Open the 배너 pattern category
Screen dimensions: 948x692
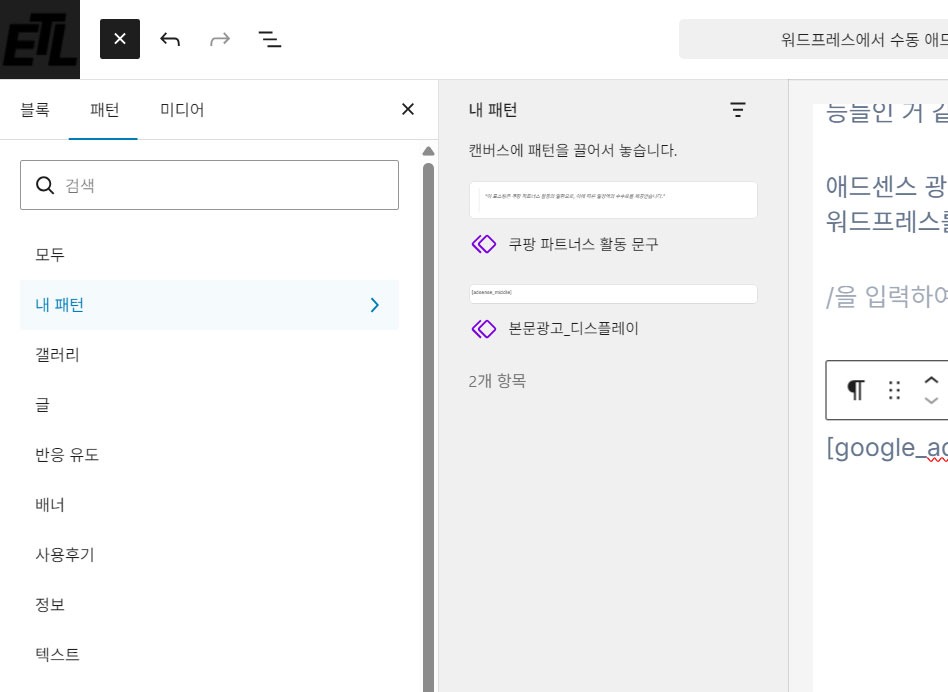(50, 505)
